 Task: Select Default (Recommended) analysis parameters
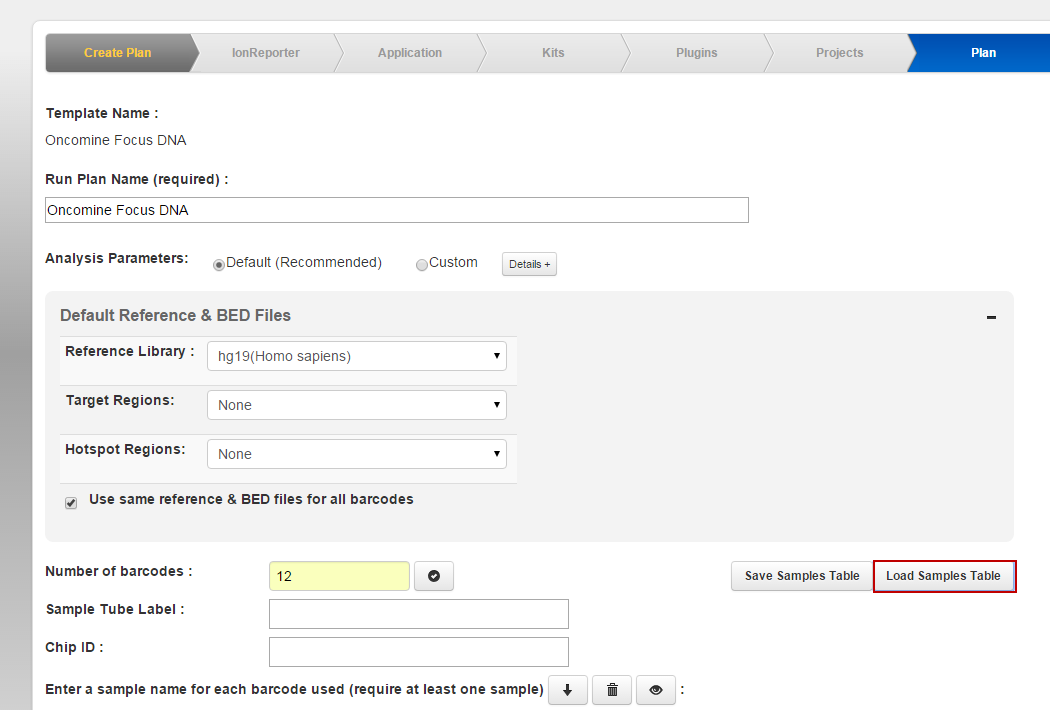[x=218, y=265]
